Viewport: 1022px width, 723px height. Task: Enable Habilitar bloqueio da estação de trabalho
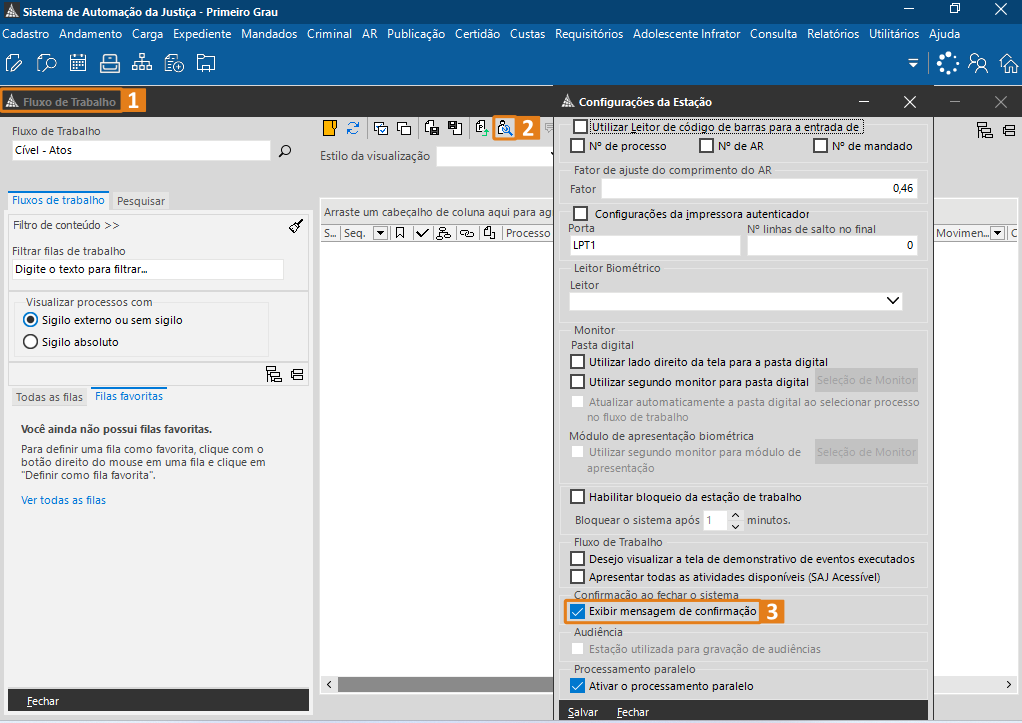577,497
